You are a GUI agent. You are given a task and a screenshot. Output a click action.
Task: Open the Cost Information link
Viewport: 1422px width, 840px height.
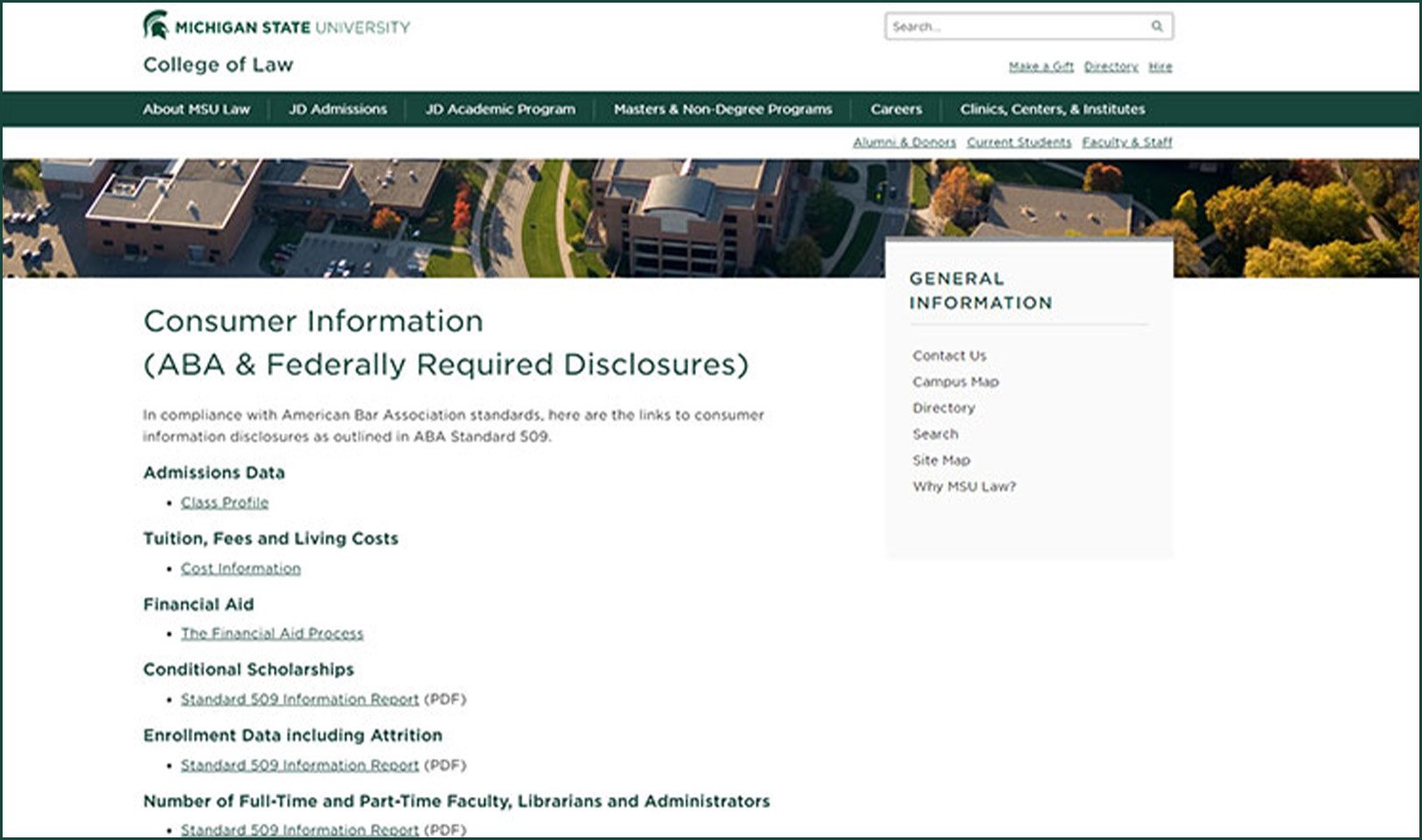pyautogui.click(x=240, y=568)
